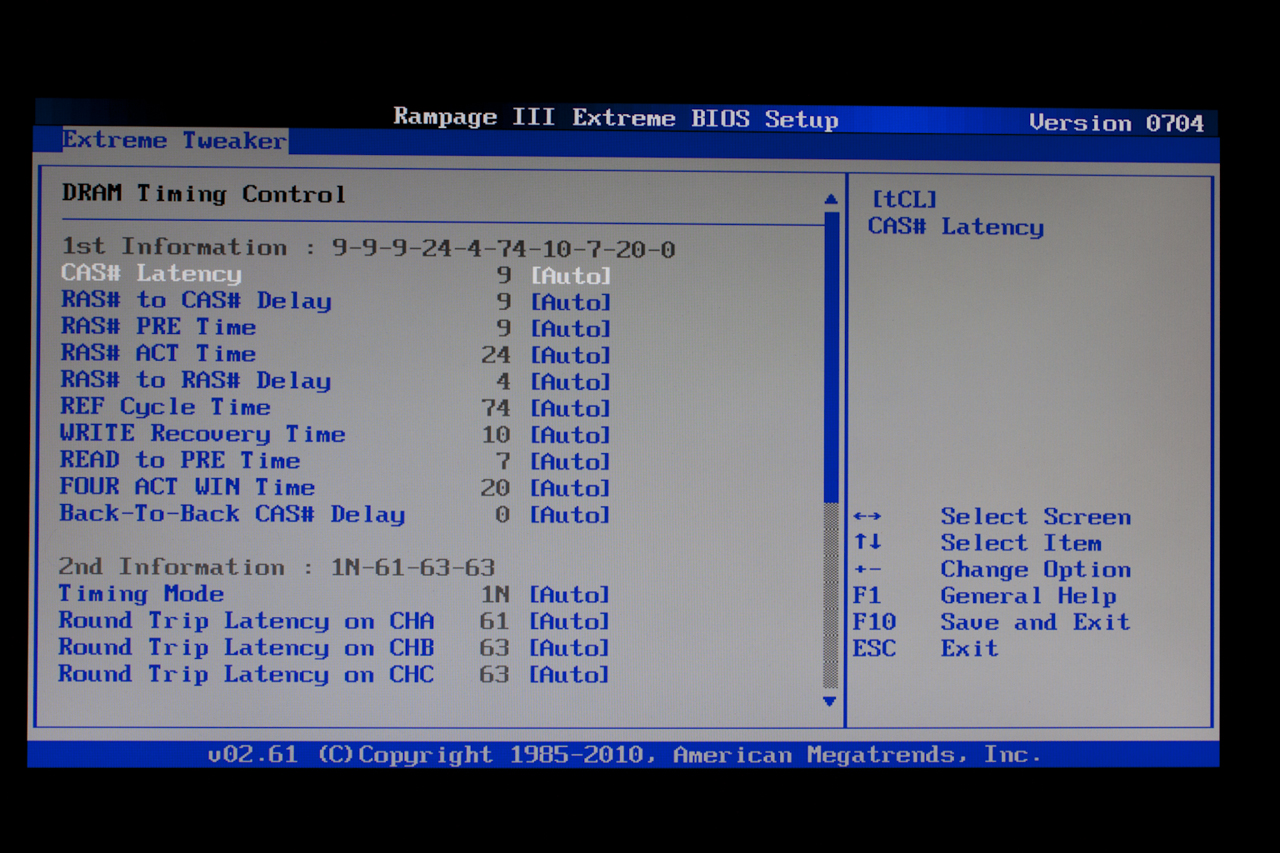Open REF Cycle Time [Auto] setting
This screenshot has width=1280, height=853.
[570, 408]
